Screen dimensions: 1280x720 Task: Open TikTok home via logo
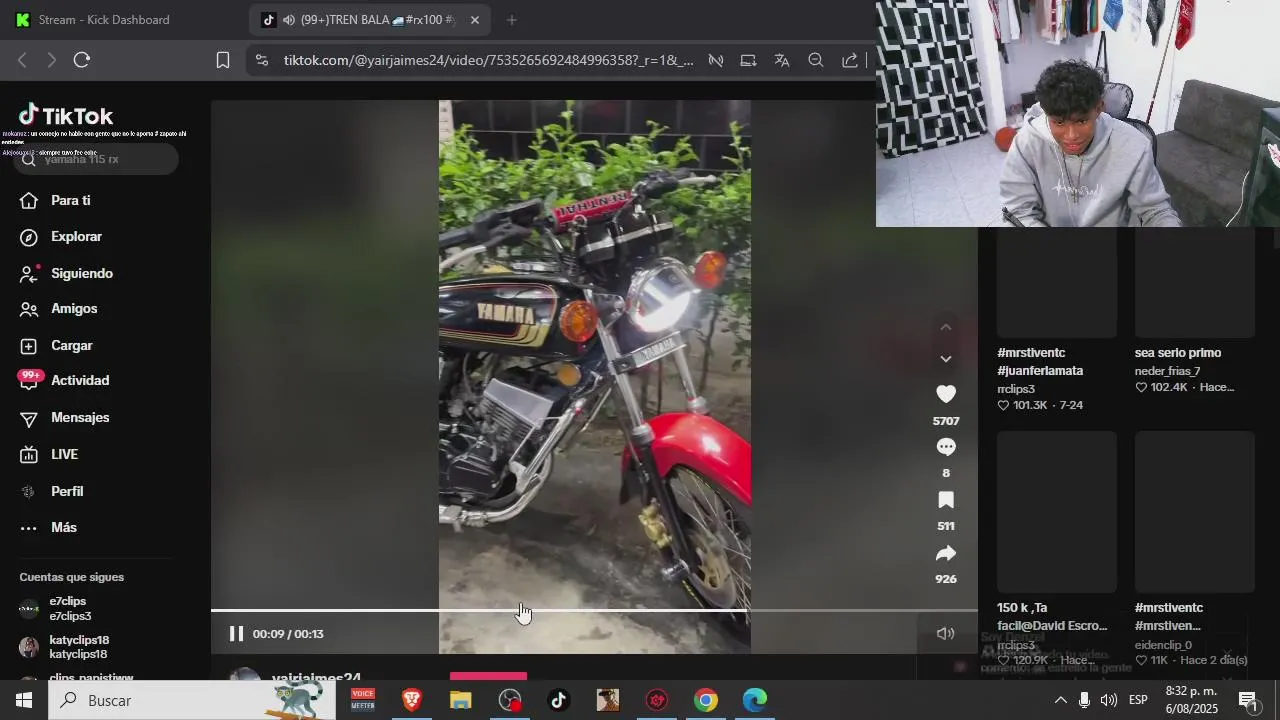[66, 116]
